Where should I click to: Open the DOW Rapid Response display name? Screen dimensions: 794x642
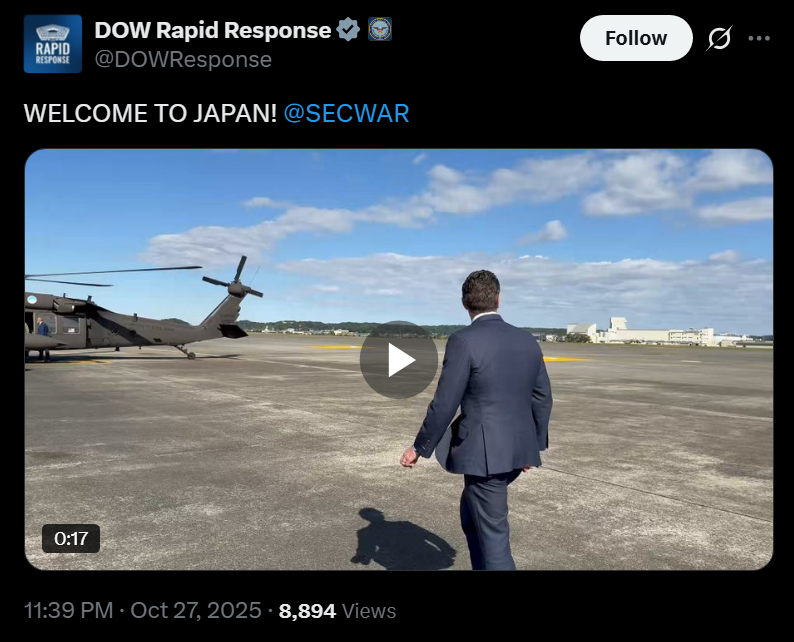pos(213,30)
